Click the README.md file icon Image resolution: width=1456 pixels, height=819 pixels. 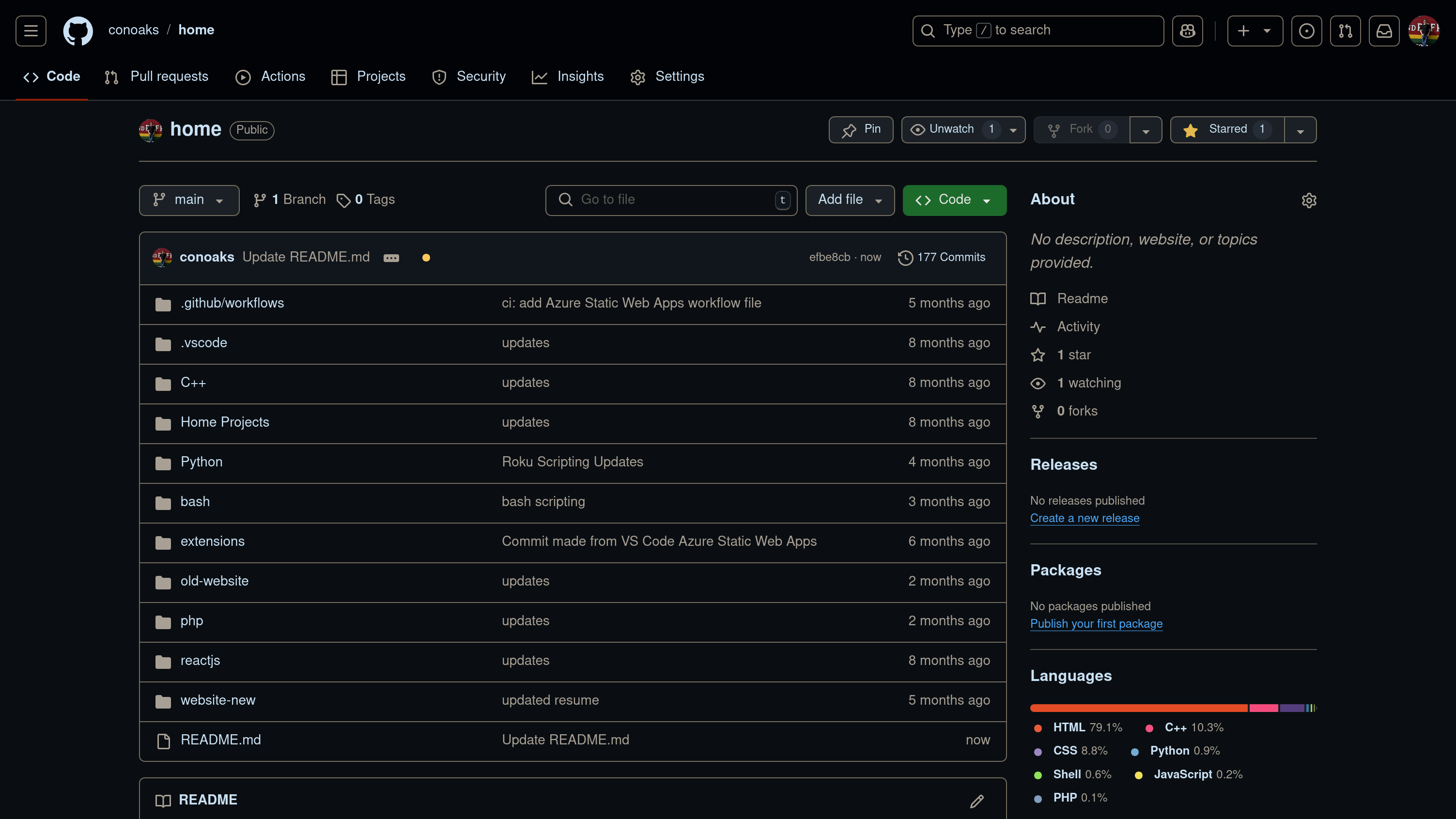(163, 741)
